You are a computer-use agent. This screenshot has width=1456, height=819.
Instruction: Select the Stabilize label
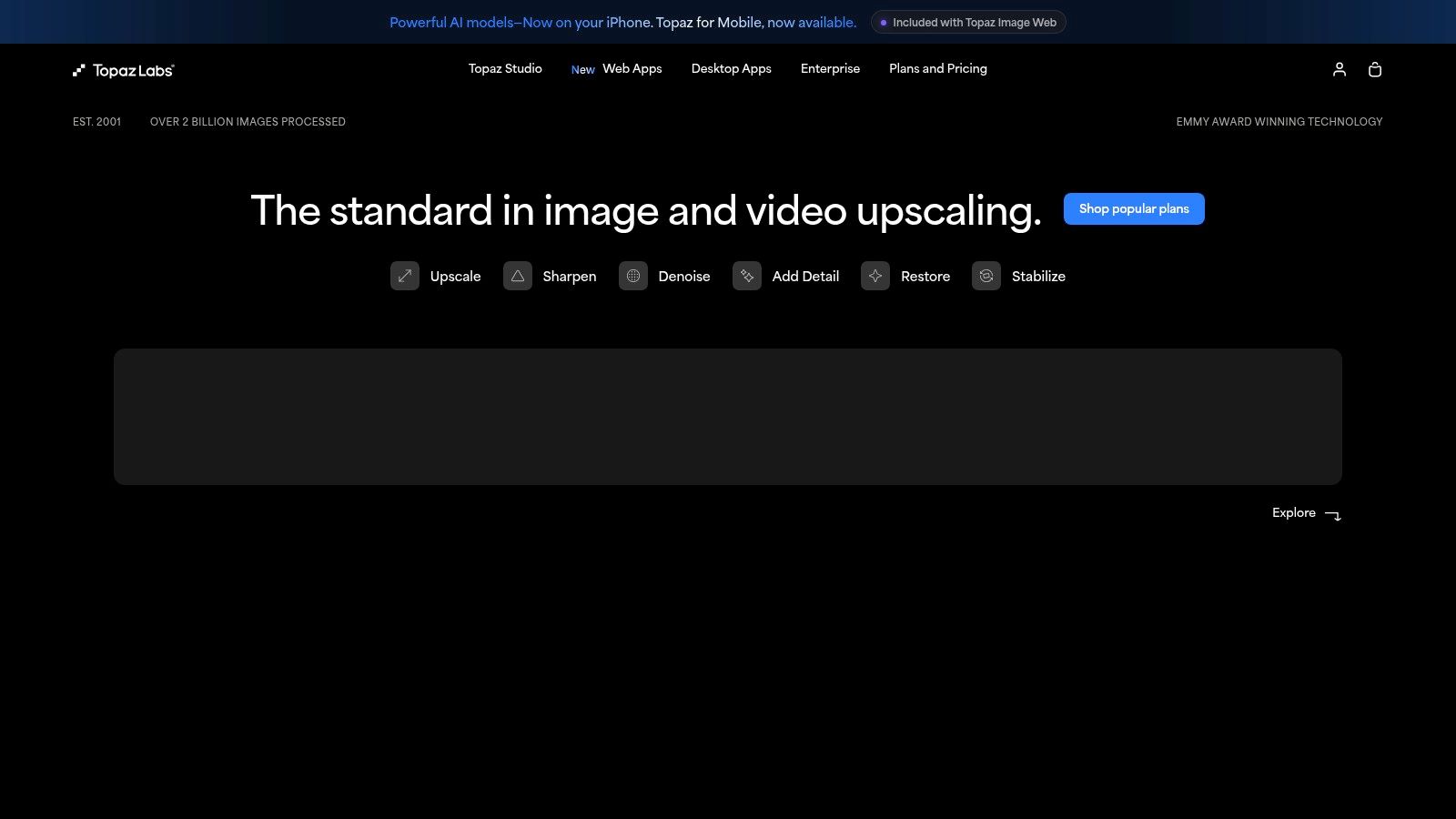coord(1038,276)
